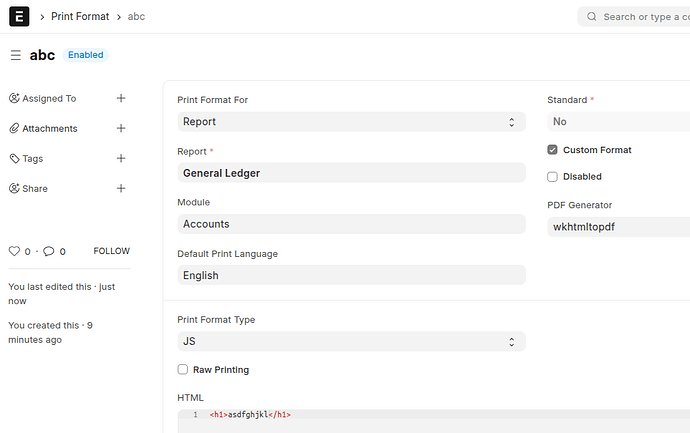Click the heart like icon
Screen dimensions: 690x433
14,251
